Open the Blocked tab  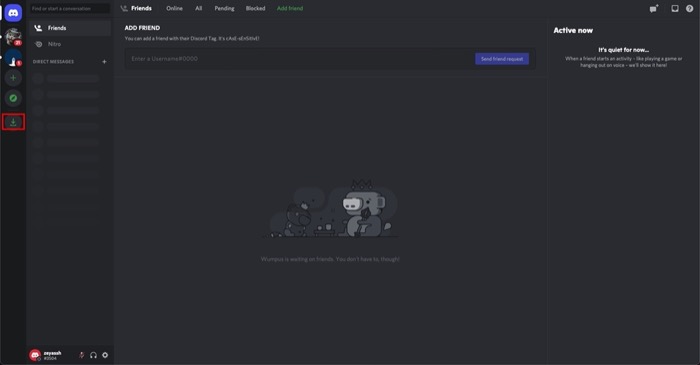[255, 8]
